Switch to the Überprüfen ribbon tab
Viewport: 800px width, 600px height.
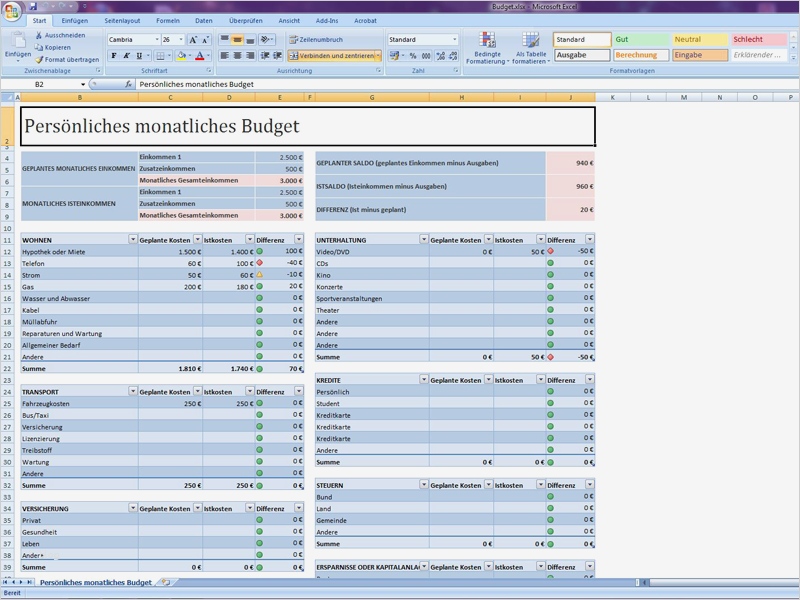tap(245, 21)
